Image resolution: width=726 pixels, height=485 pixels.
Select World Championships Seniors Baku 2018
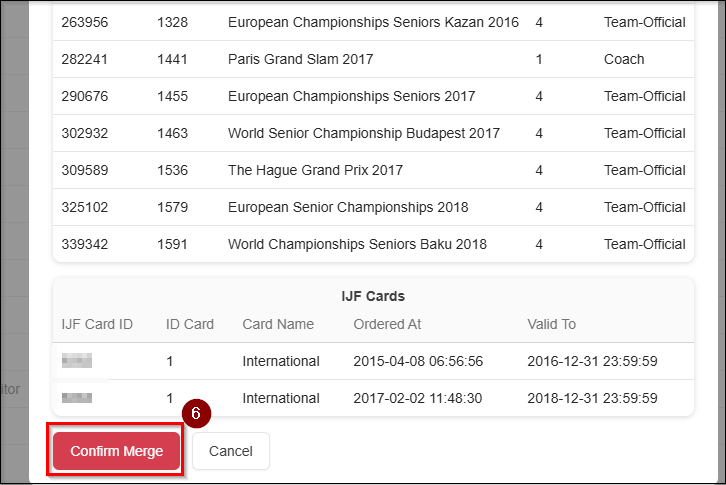[x=357, y=244]
